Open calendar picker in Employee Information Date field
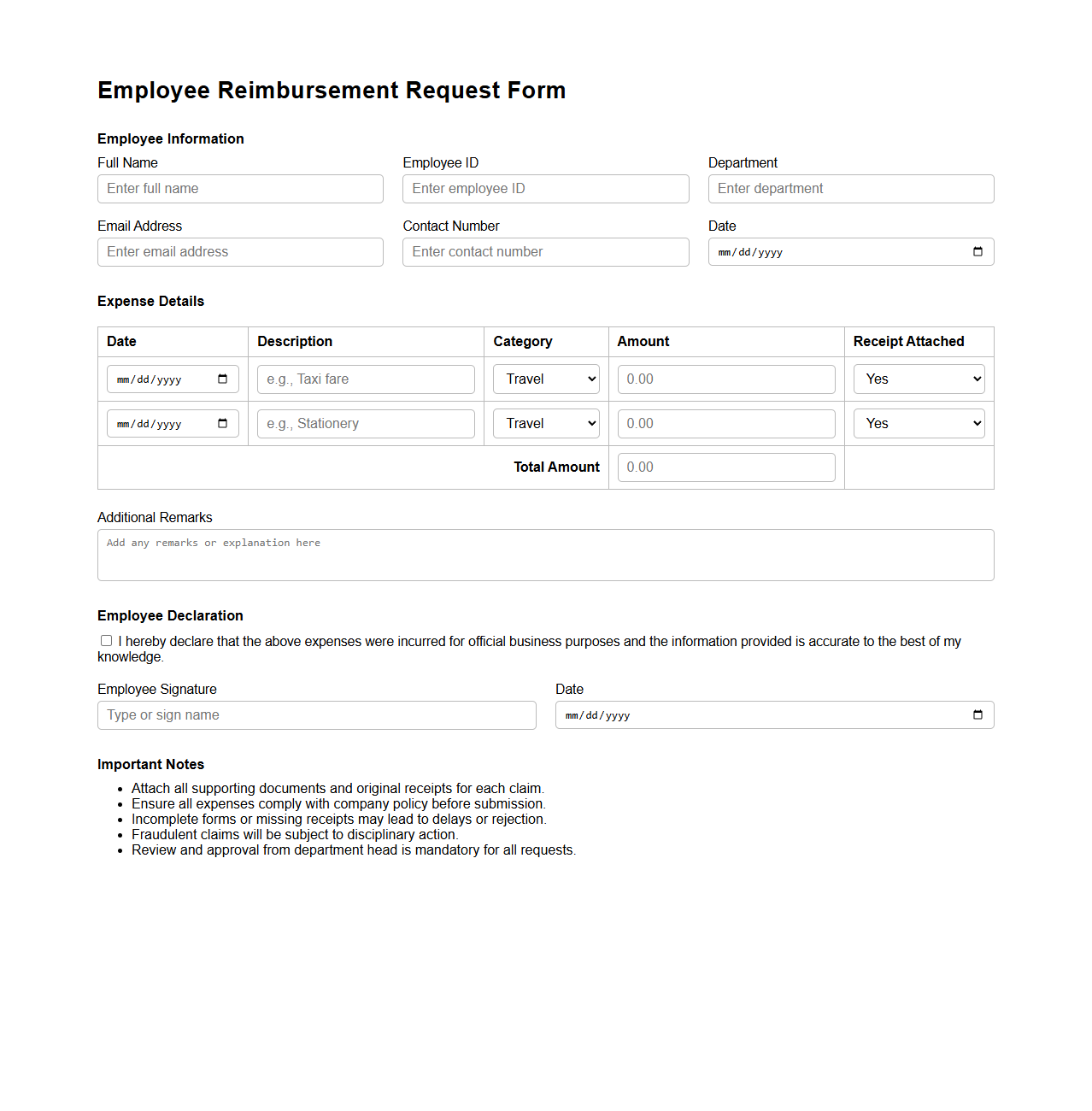The height and width of the screenshot is (1111, 1092). (x=978, y=252)
